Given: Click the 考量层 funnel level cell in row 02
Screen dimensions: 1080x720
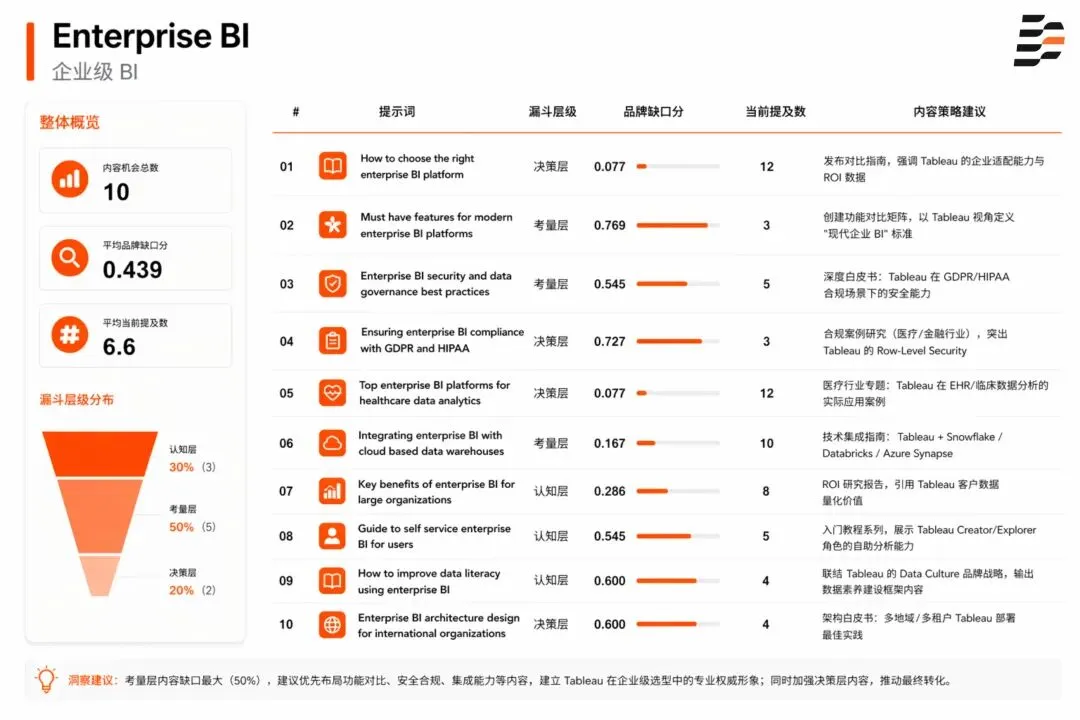Looking at the screenshot, I should (x=550, y=225).
